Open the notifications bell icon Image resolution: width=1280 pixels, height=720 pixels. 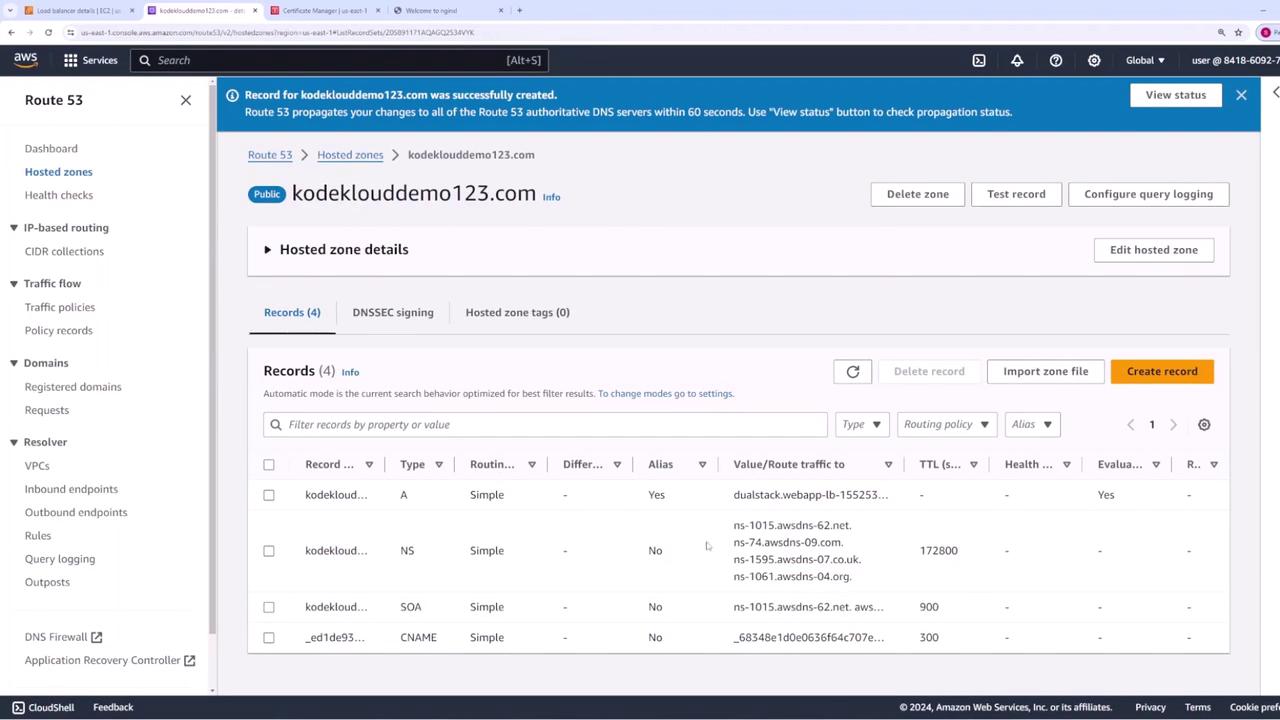[1017, 60]
